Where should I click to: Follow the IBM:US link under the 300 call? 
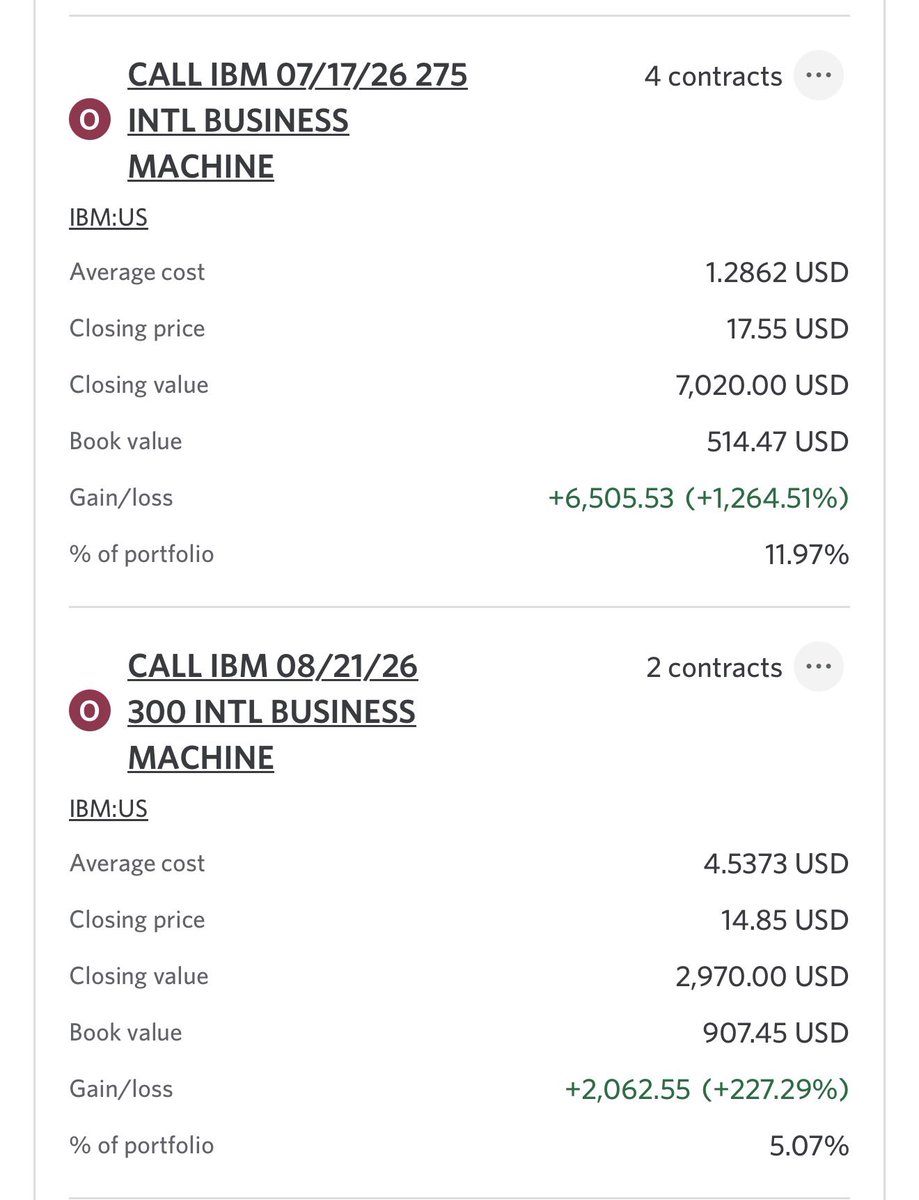[109, 808]
